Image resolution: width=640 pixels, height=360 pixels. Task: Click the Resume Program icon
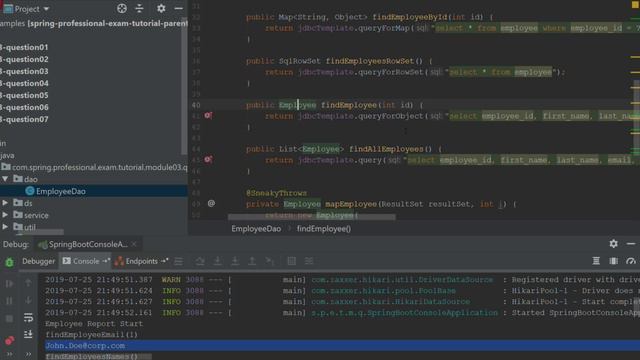(x=9, y=283)
